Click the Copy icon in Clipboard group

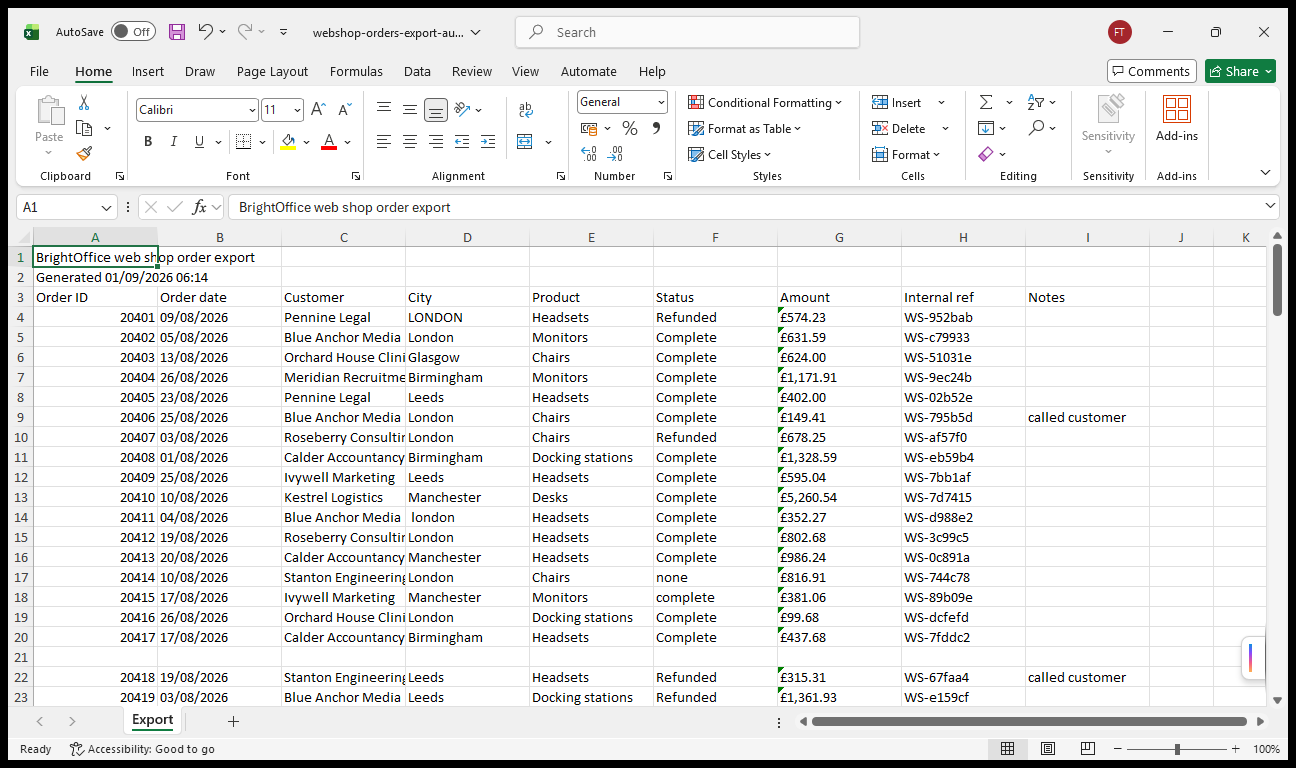tap(84, 128)
